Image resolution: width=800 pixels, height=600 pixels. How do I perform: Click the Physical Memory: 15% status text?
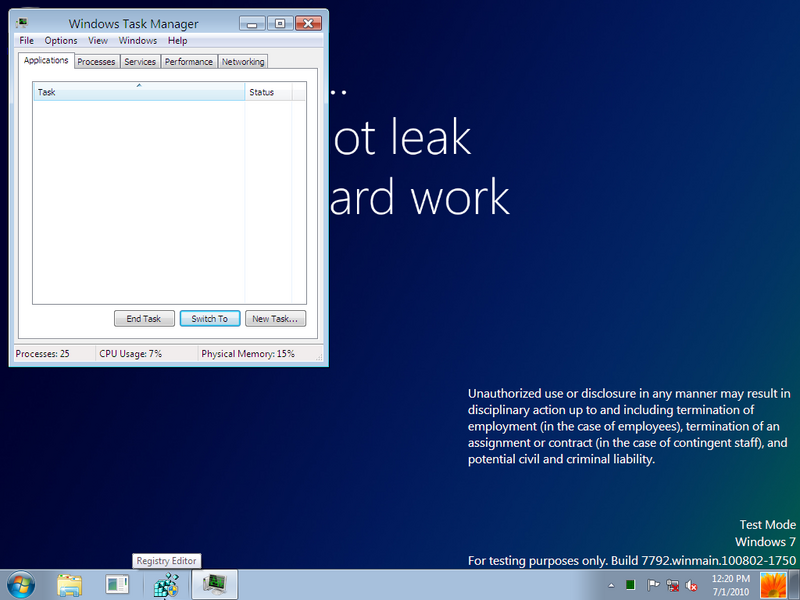pyautogui.click(x=248, y=354)
